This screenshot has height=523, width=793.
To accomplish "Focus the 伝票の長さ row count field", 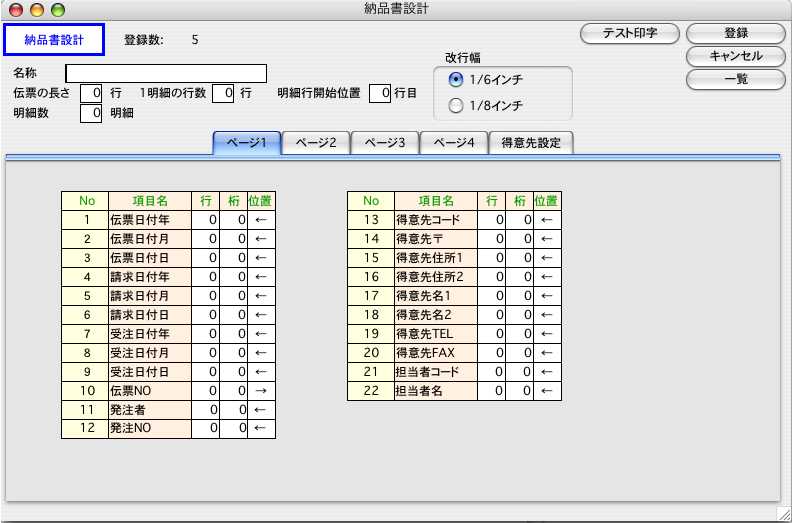I will pos(91,93).
